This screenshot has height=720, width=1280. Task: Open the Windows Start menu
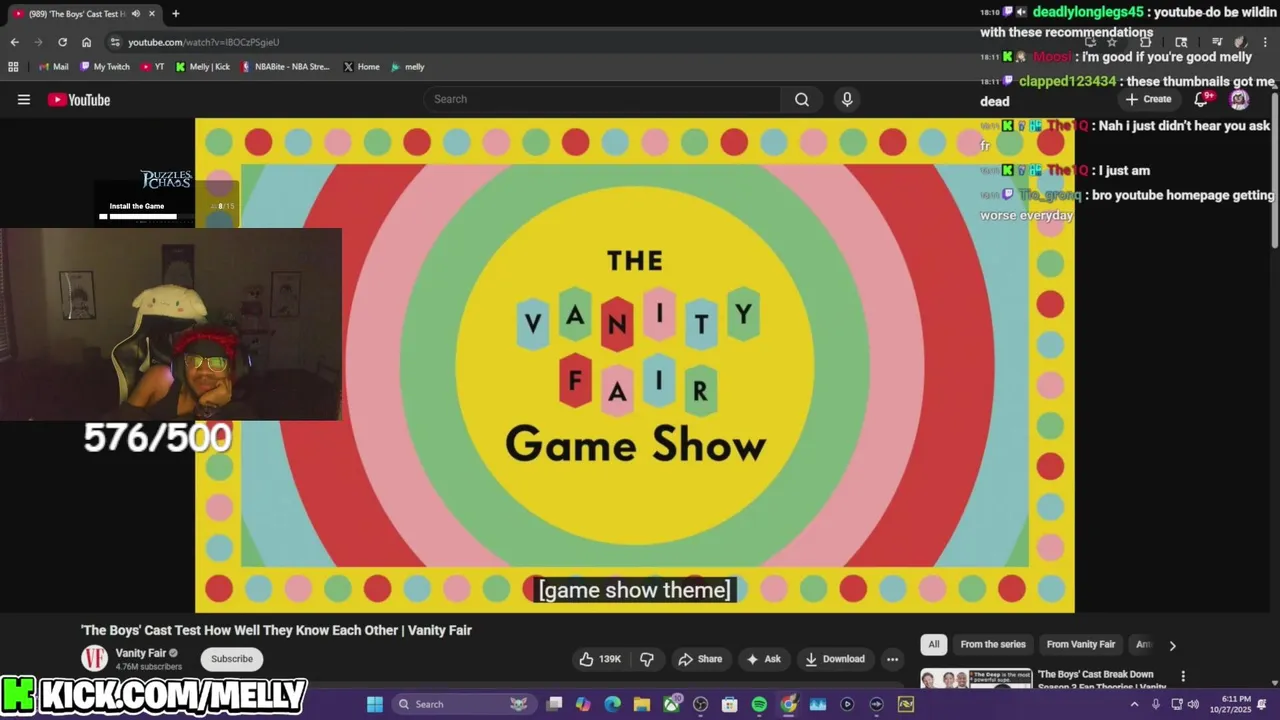click(375, 704)
